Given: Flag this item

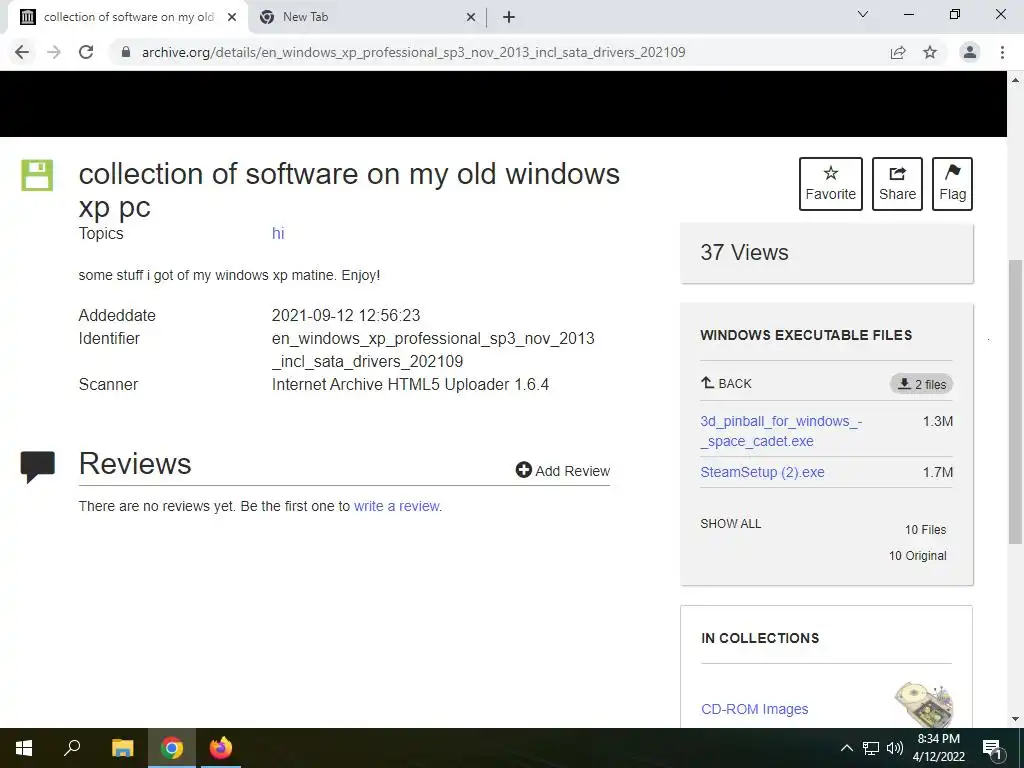Looking at the screenshot, I should (x=952, y=184).
